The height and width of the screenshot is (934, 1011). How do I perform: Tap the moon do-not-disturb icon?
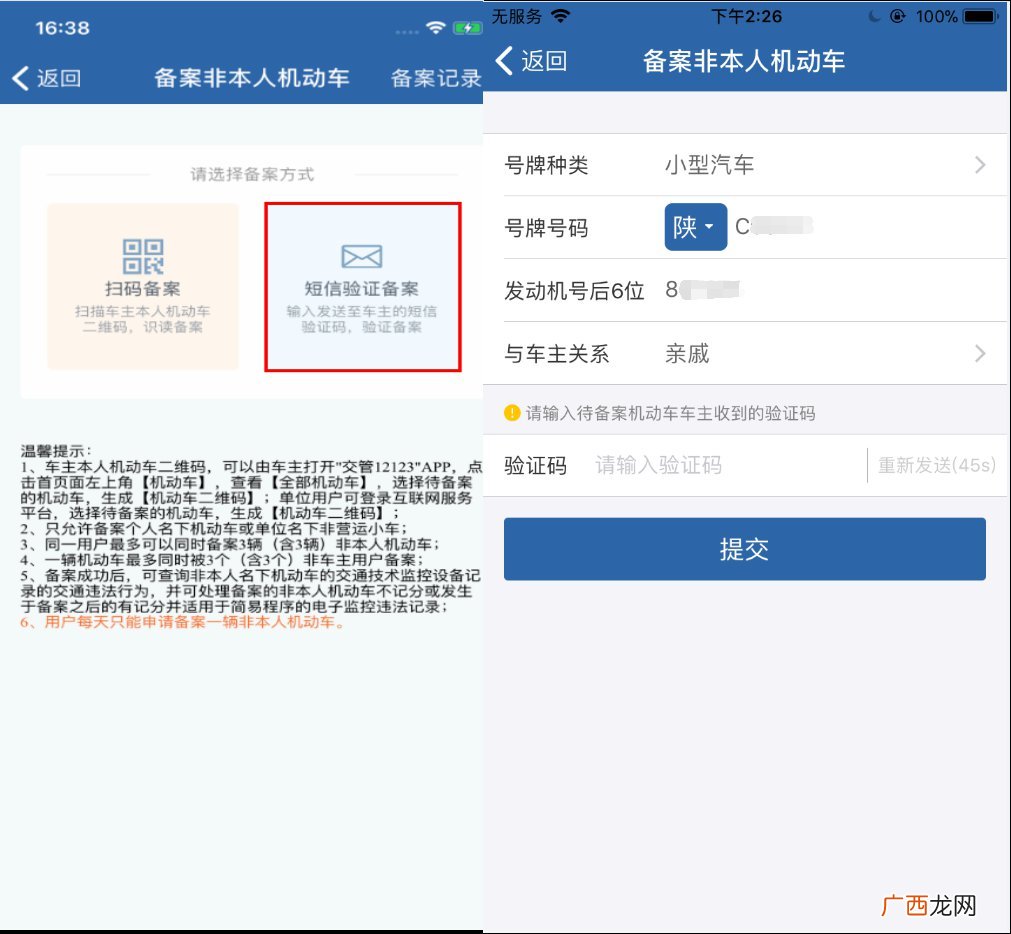tap(874, 16)
